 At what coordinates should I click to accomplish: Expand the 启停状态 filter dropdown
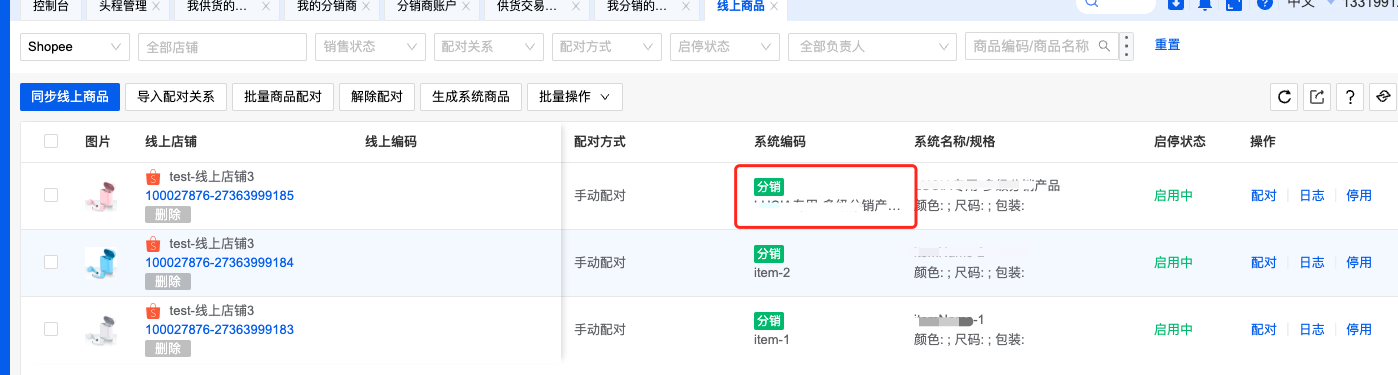725,46
